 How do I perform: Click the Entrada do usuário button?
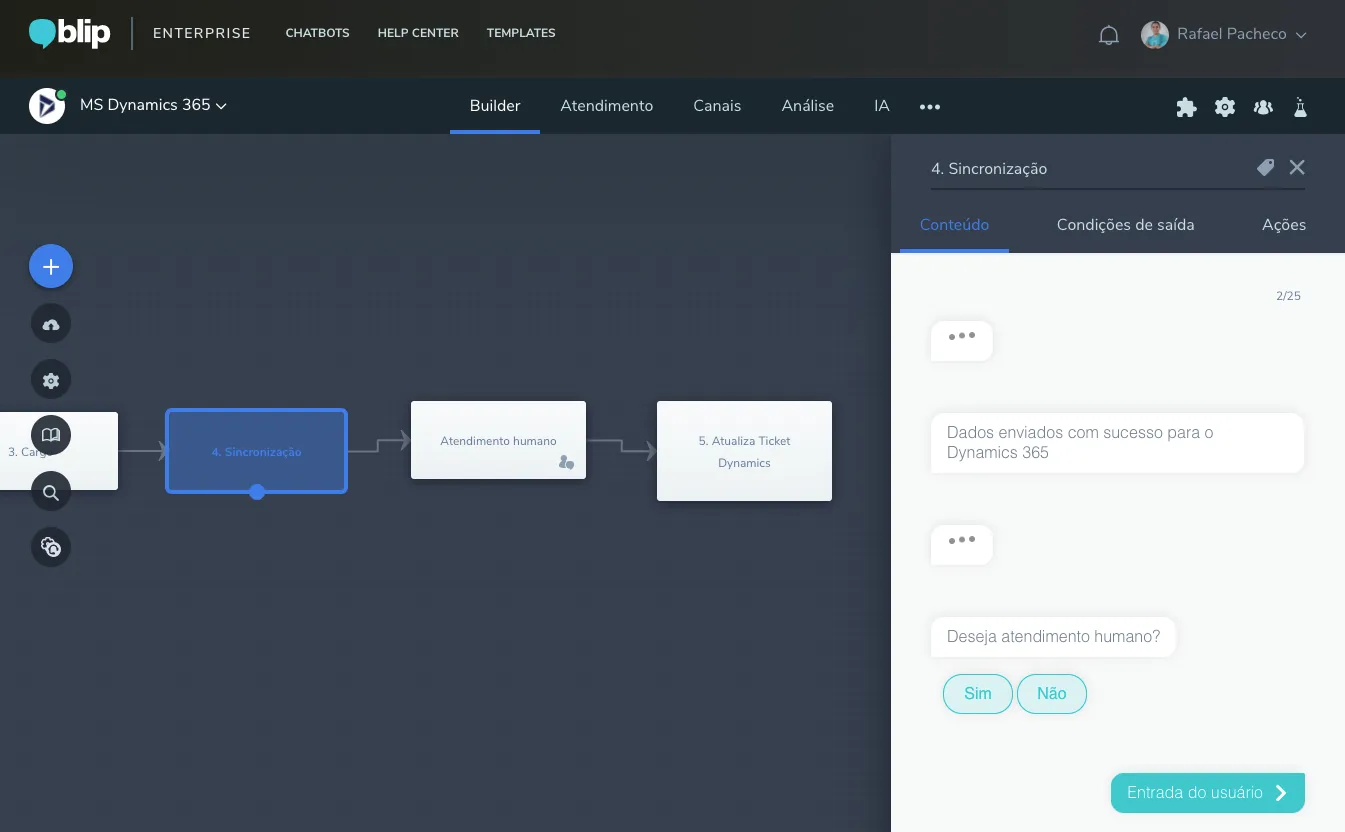[1208, 793]
